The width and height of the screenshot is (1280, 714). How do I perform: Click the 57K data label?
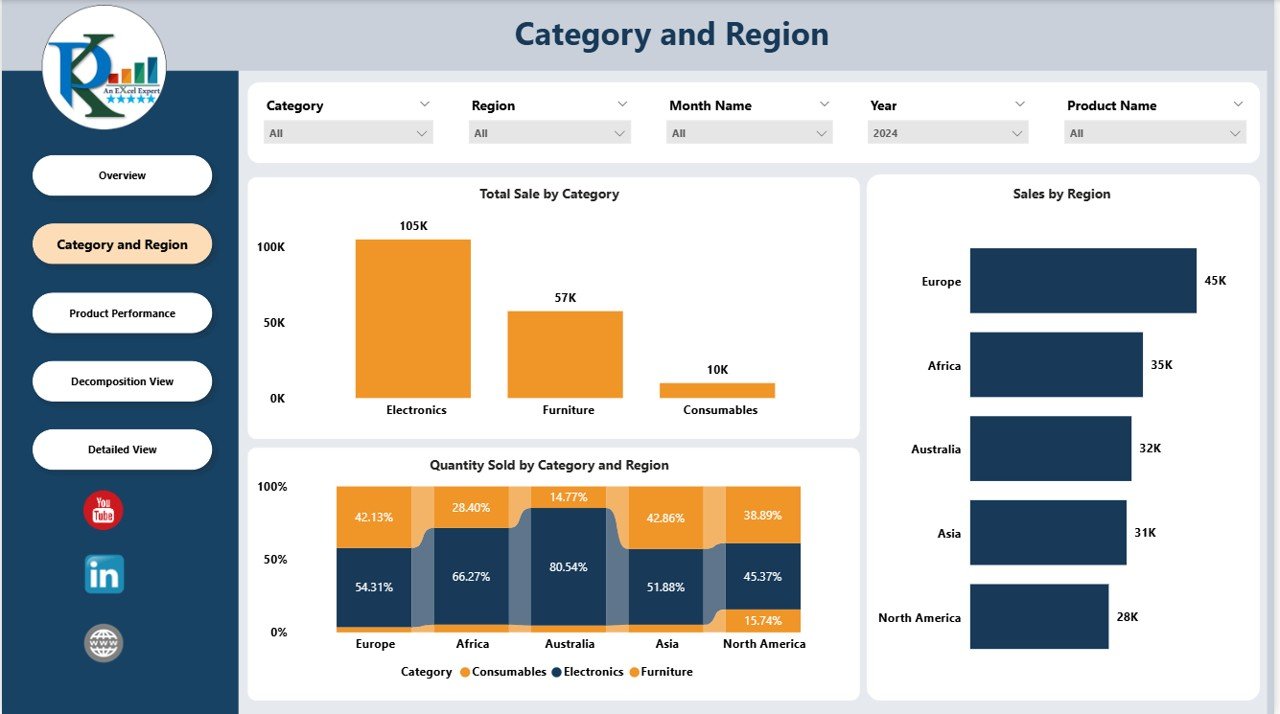(565, 298)
